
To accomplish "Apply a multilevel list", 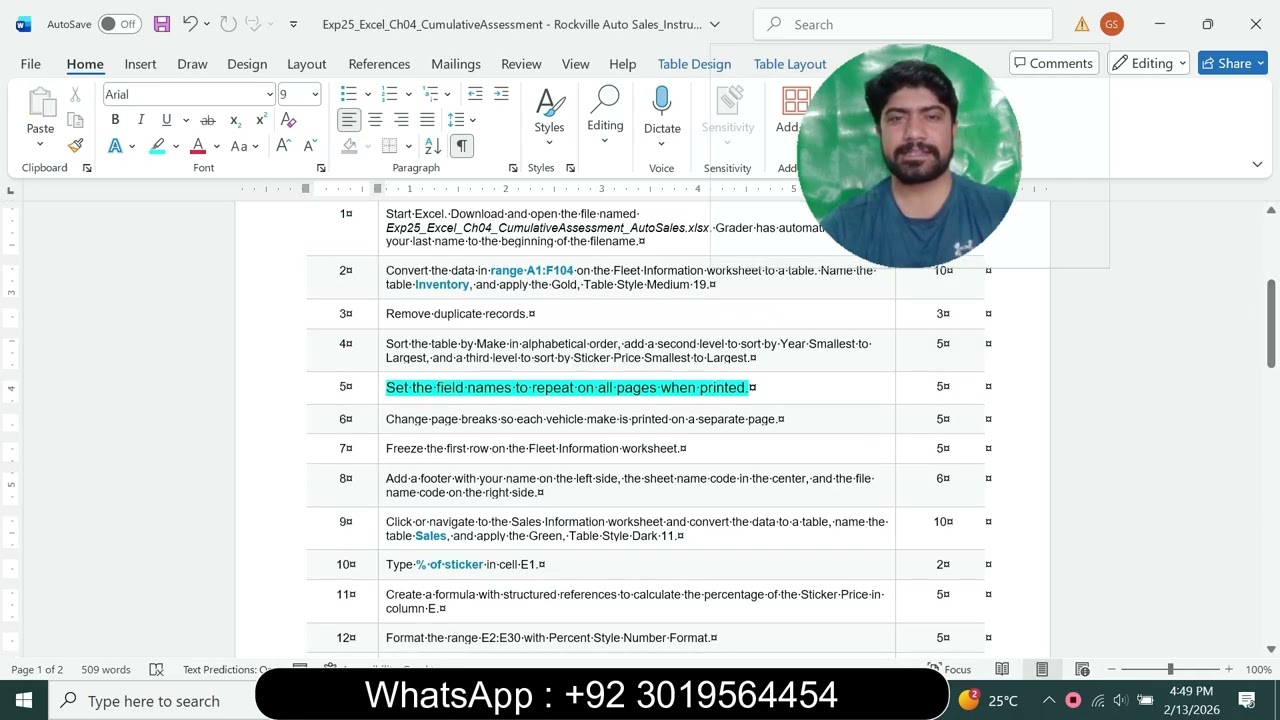I will [430, 94].
